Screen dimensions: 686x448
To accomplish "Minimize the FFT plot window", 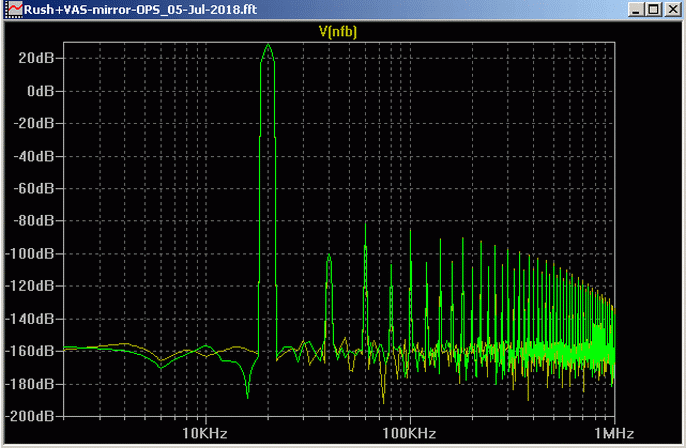I will (x=636, y=9).
